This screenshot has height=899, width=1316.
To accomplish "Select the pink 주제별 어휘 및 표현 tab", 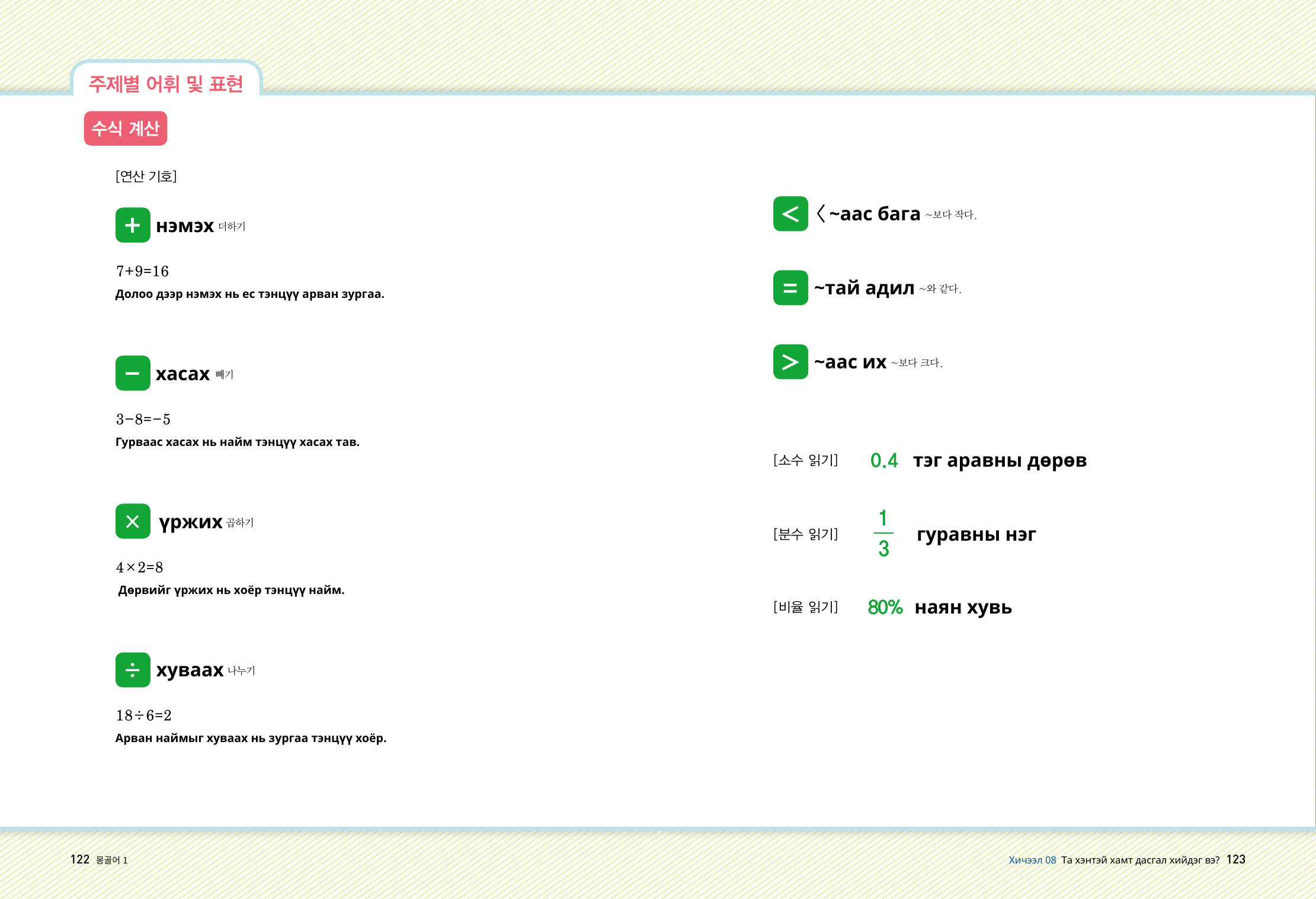I will coord(166,84).
